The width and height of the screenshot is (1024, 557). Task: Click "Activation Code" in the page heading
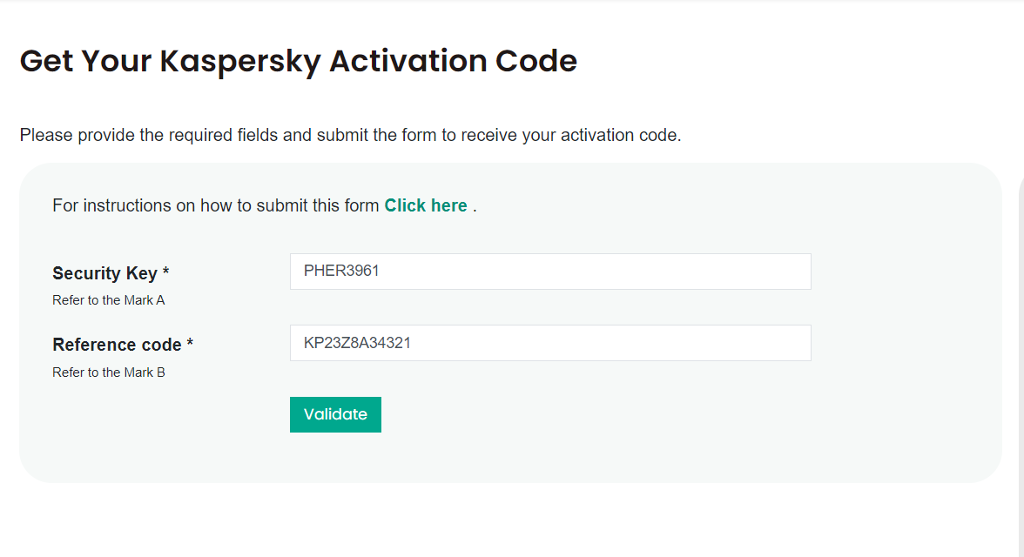click(453, 61)
